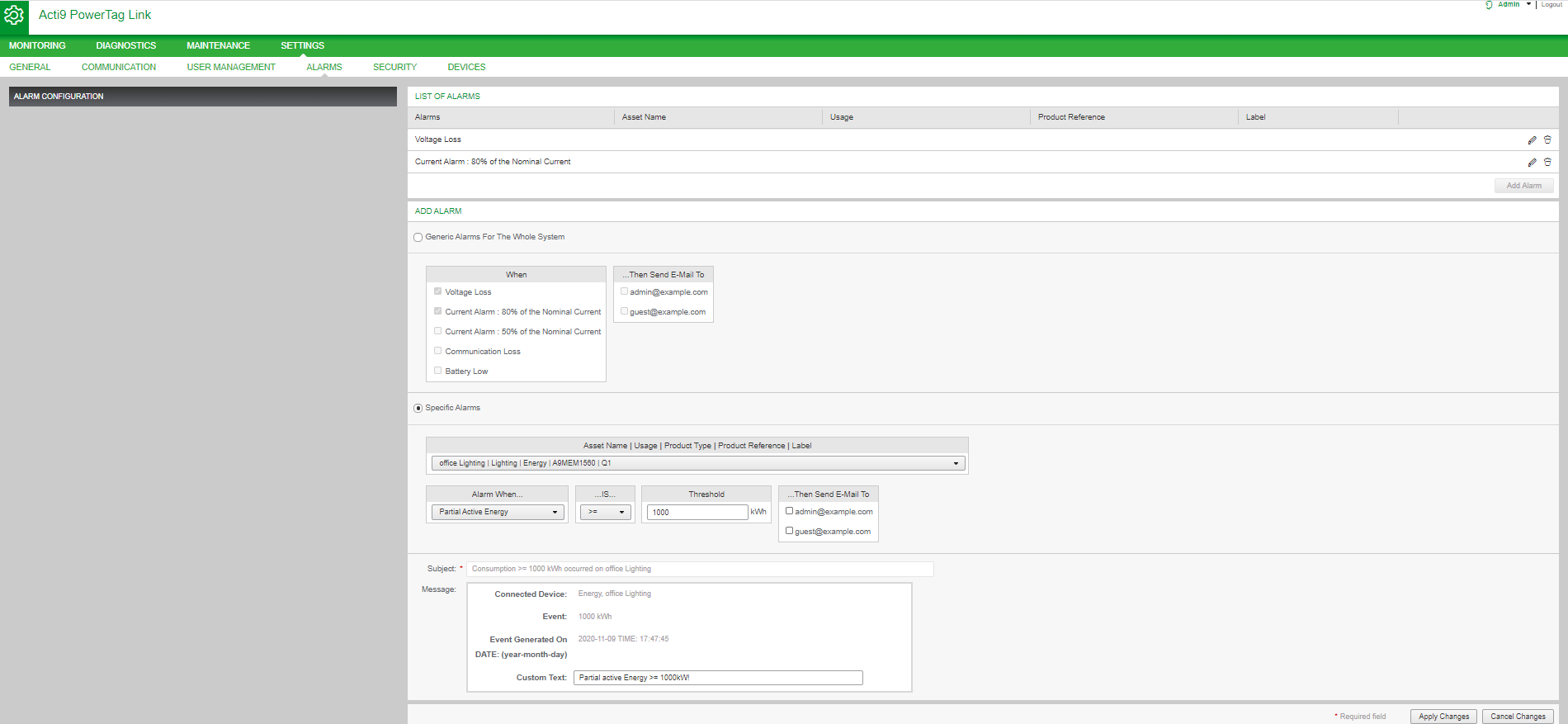The width and height of the screenshot is (1568, 724).
Task: Click the Admin username text
Action: point(1509,4)
